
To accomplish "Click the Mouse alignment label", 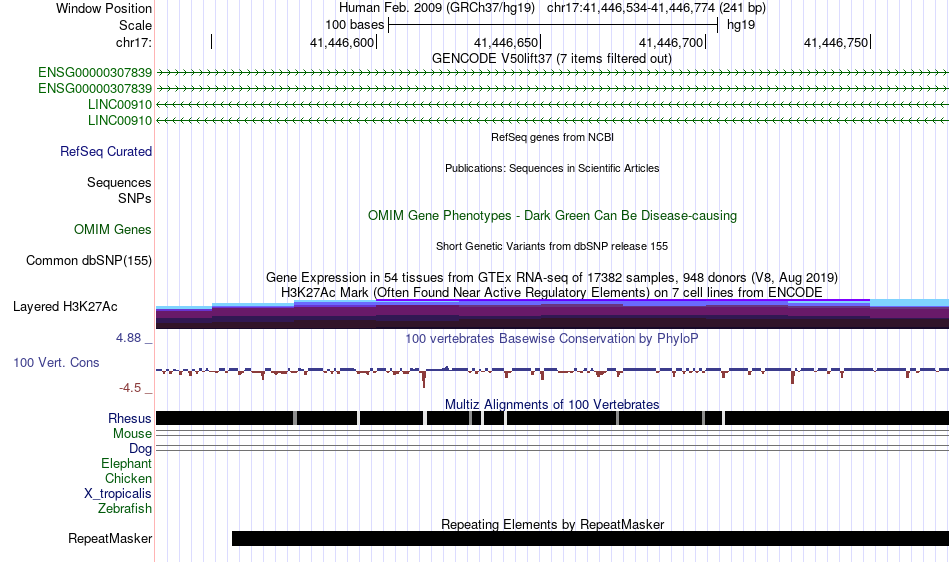I will (132, 434).
